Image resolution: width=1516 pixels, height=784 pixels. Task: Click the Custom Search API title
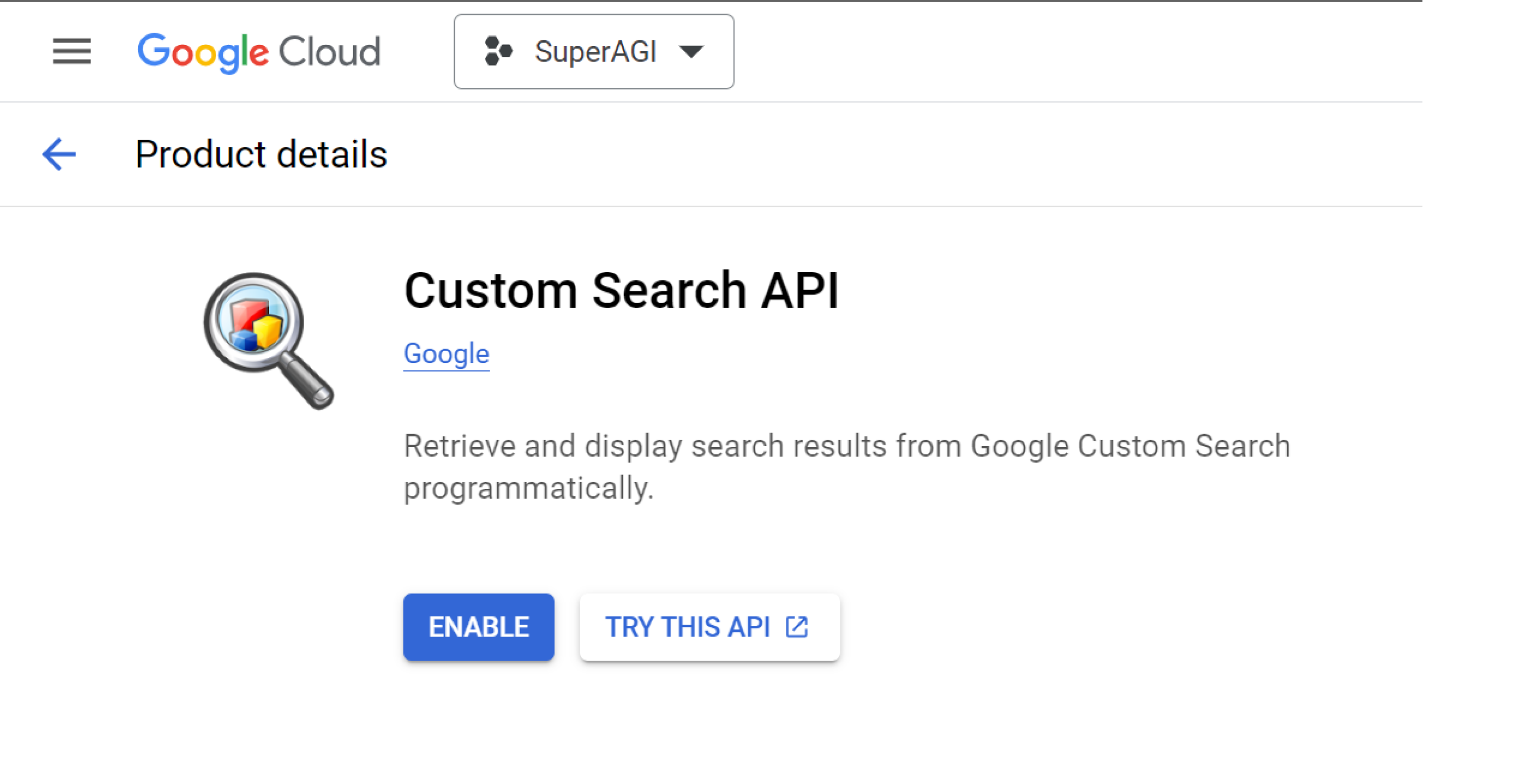(622, 289)
